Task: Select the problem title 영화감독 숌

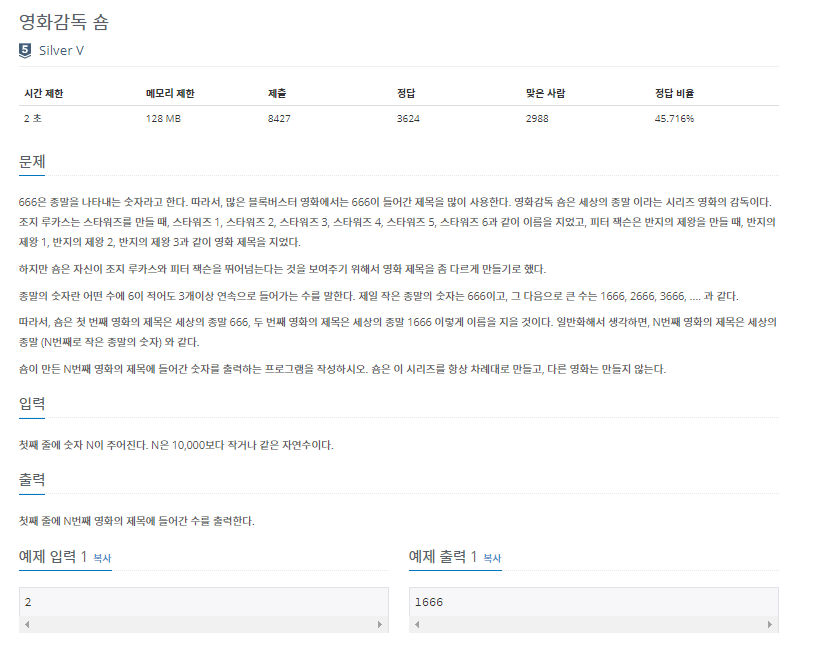Action: [x=64, y=22]
